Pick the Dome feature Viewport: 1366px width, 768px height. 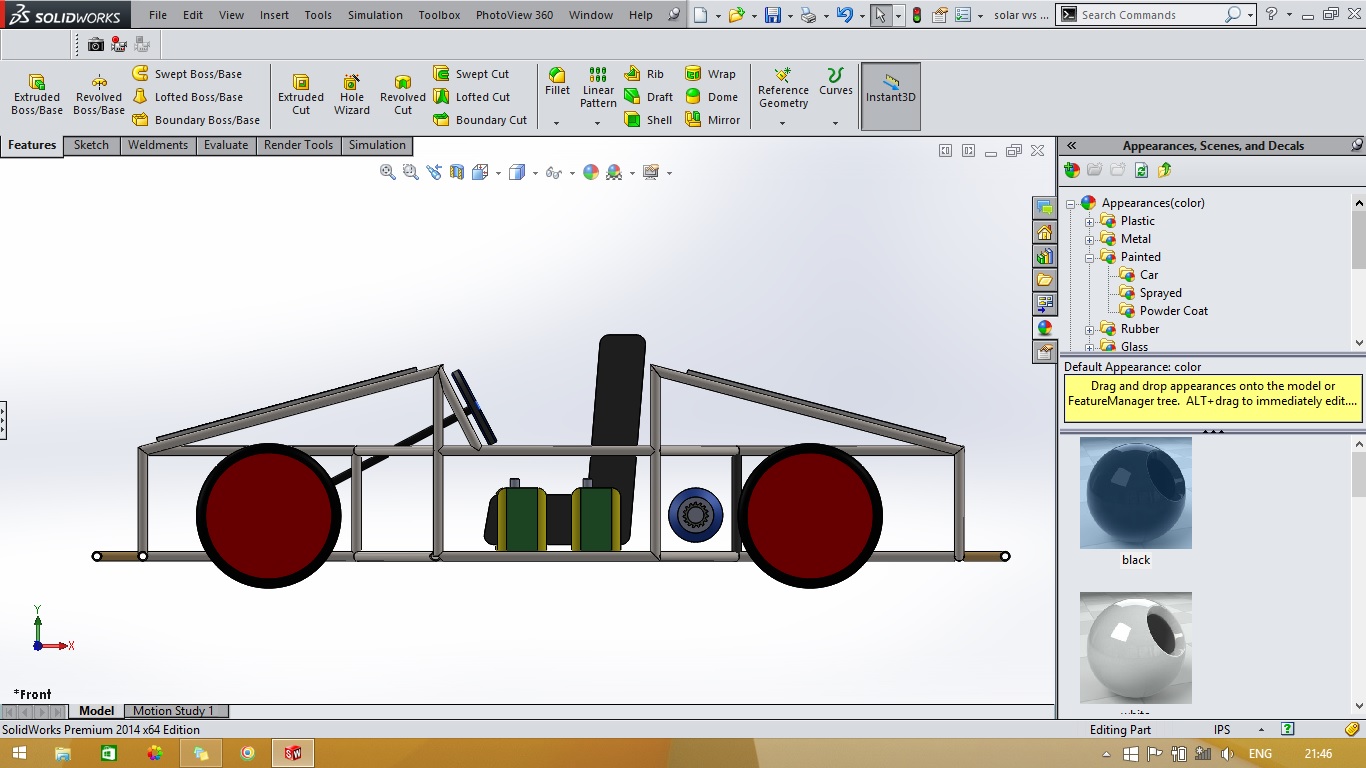(x=711, y=97)
